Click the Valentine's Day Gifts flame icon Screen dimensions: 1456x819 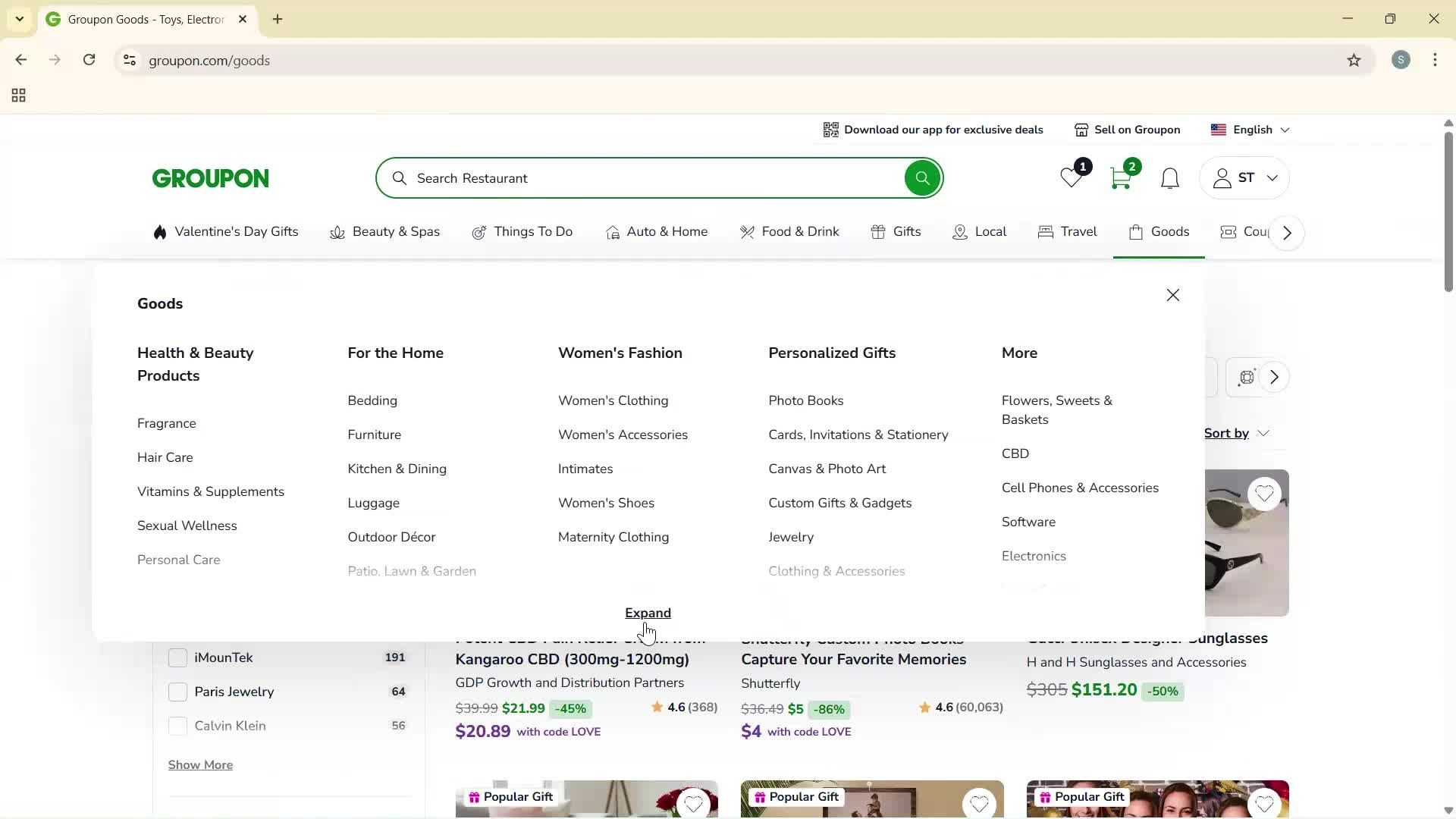click(x=160, y=232)
